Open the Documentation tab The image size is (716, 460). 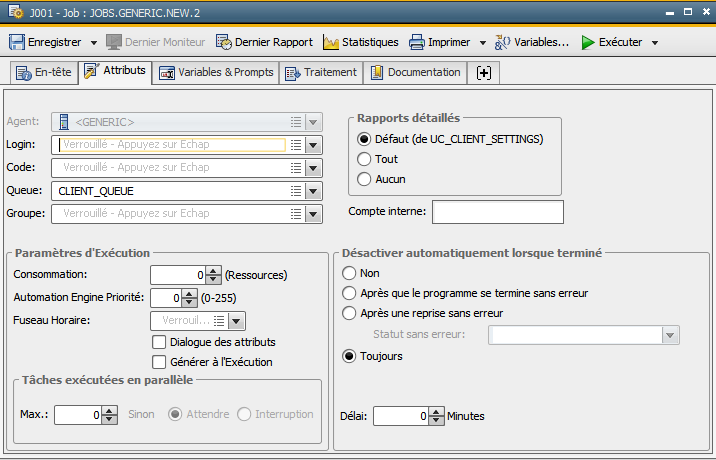[x=415, y=73]
